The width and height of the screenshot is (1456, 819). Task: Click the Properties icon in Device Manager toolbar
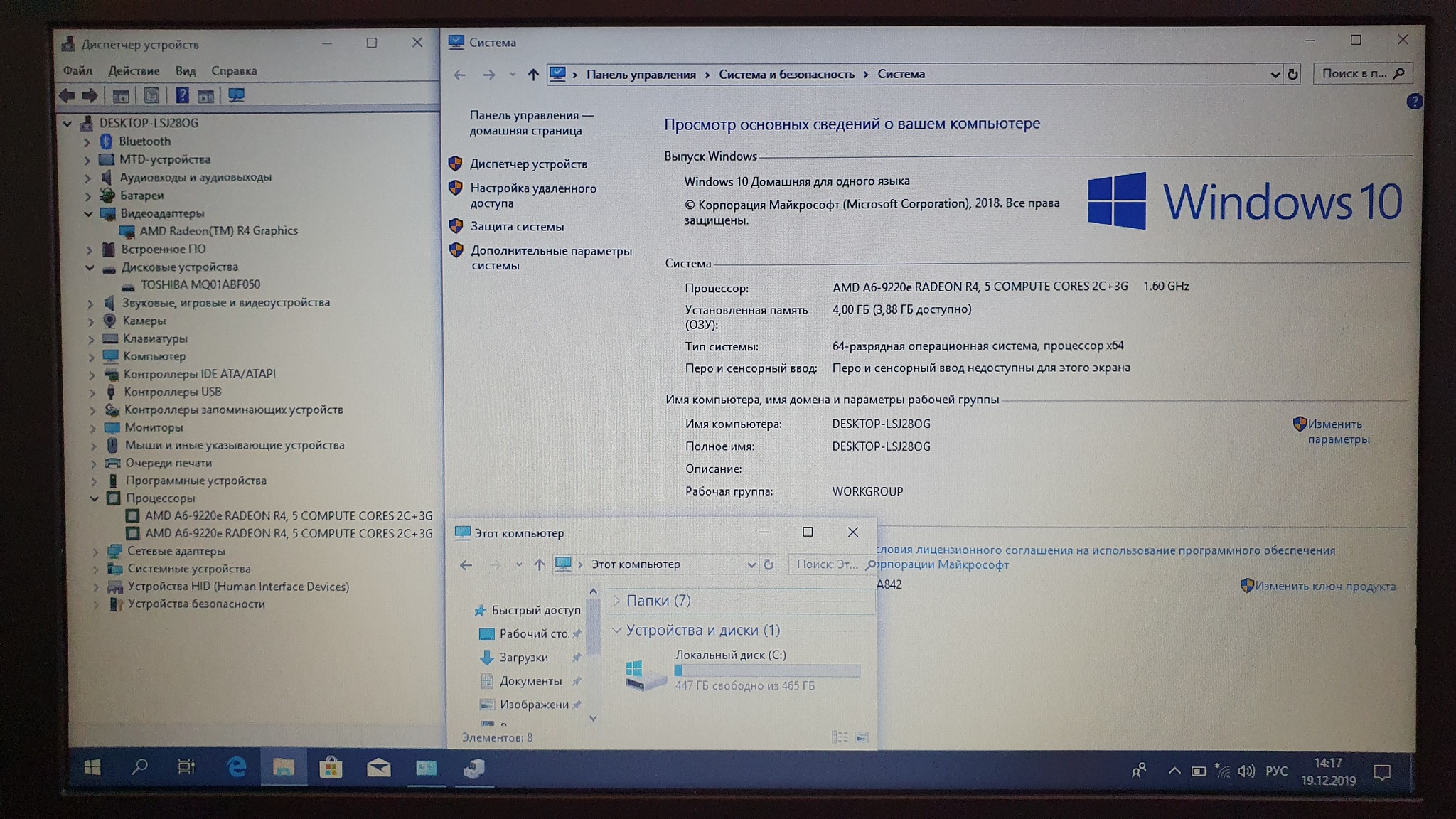pyautogui.click(x=151, y=95)
